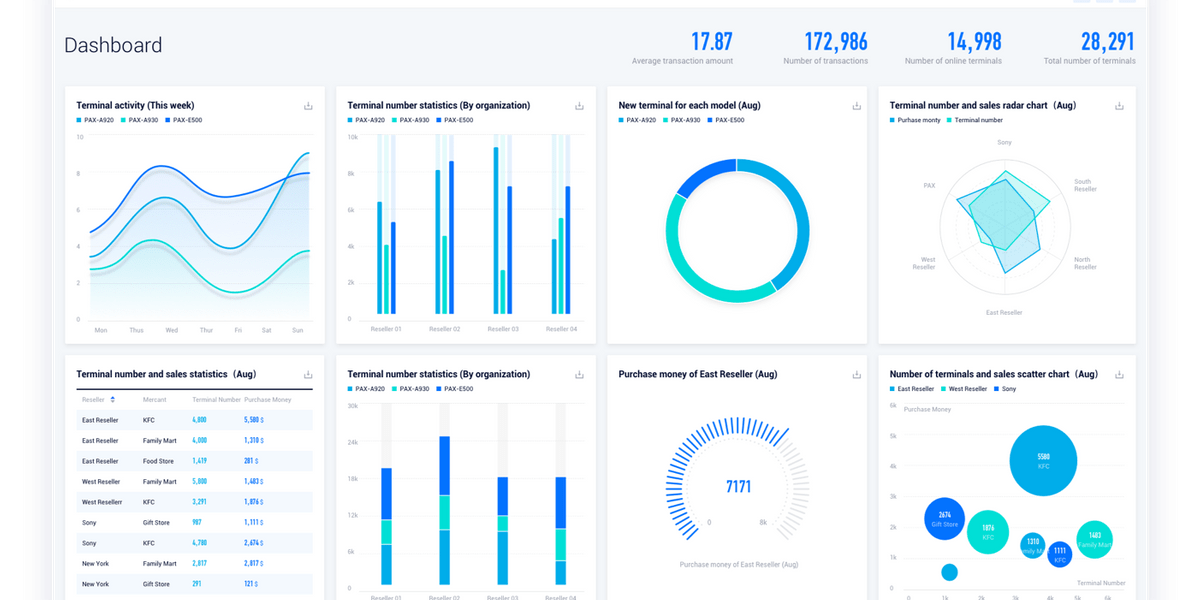The image size is (1200, 600).
Task: Toggle West Reseller legend in scatter chart
Action: (x=964, y=389)
